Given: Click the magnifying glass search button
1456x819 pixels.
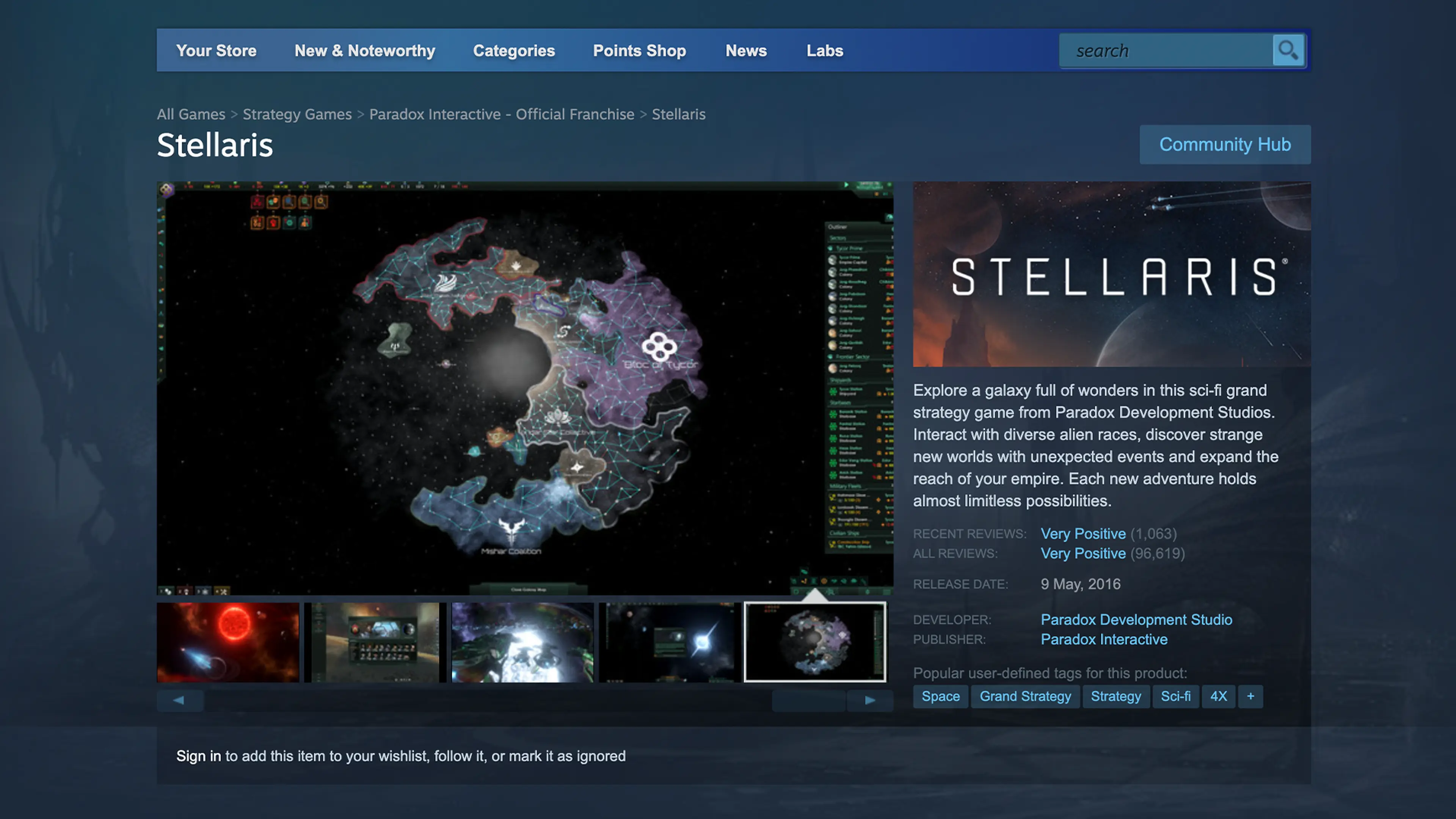Looking at the screenshot, I should 1288,51.
